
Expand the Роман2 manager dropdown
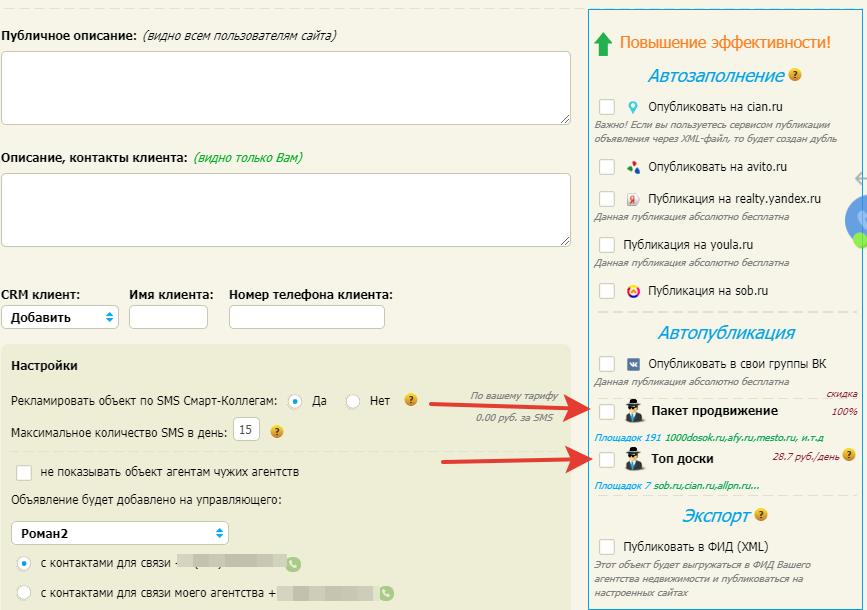pyautogui.click(x=120, y=533)
